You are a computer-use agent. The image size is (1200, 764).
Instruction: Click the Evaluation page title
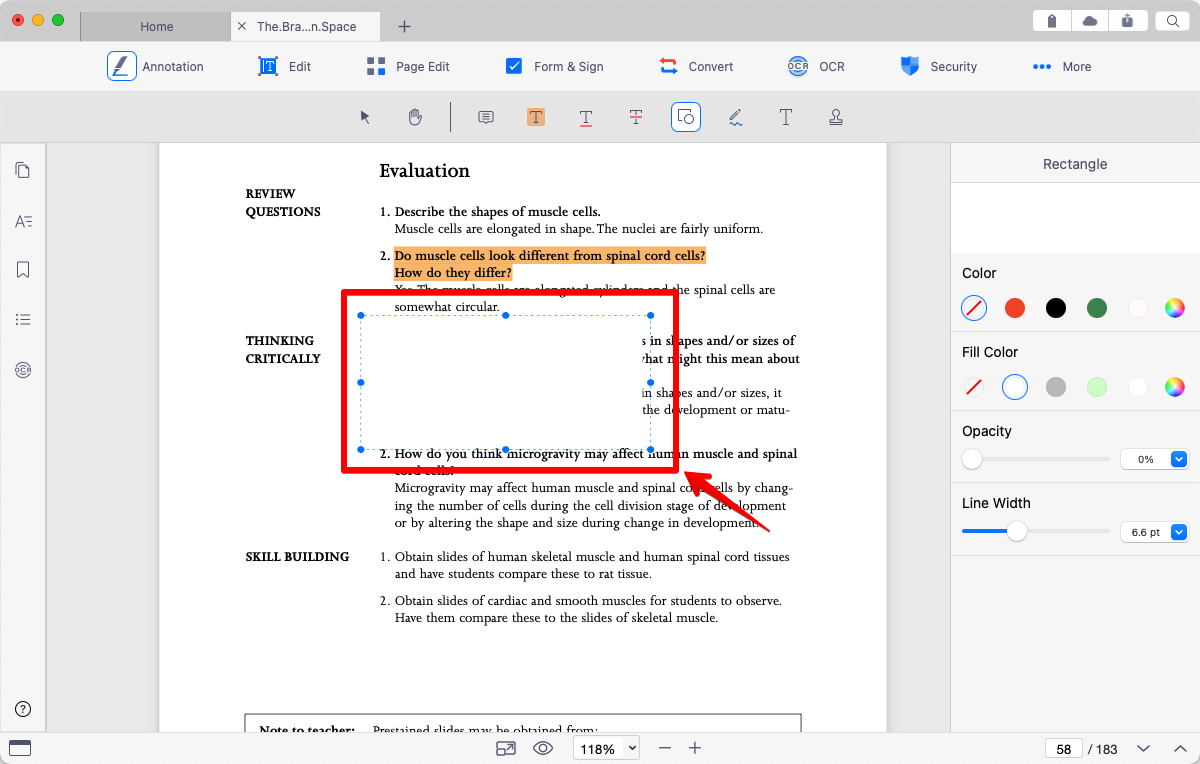coord(424,171)
